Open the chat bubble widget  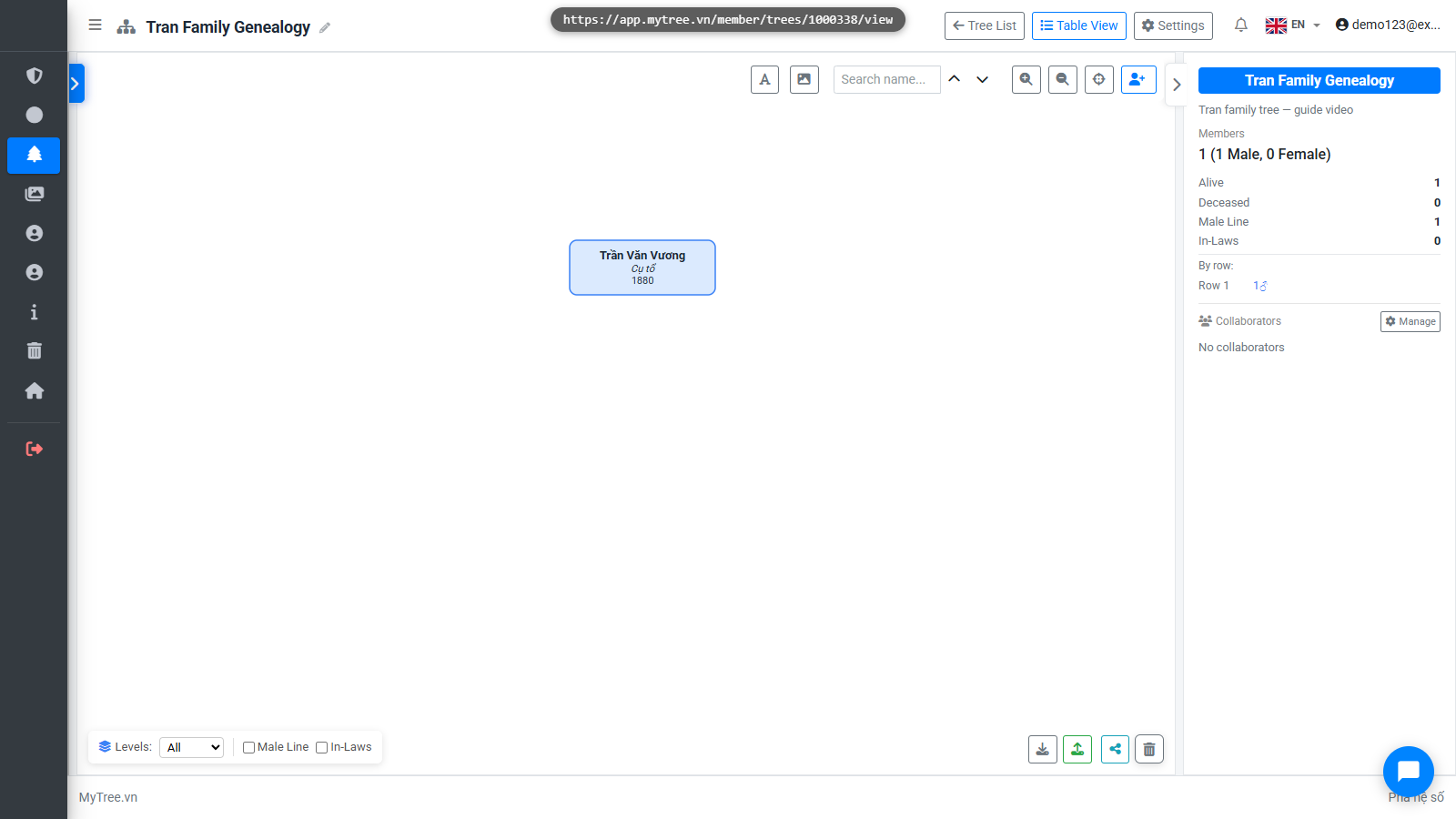(x=1409, y=772)
